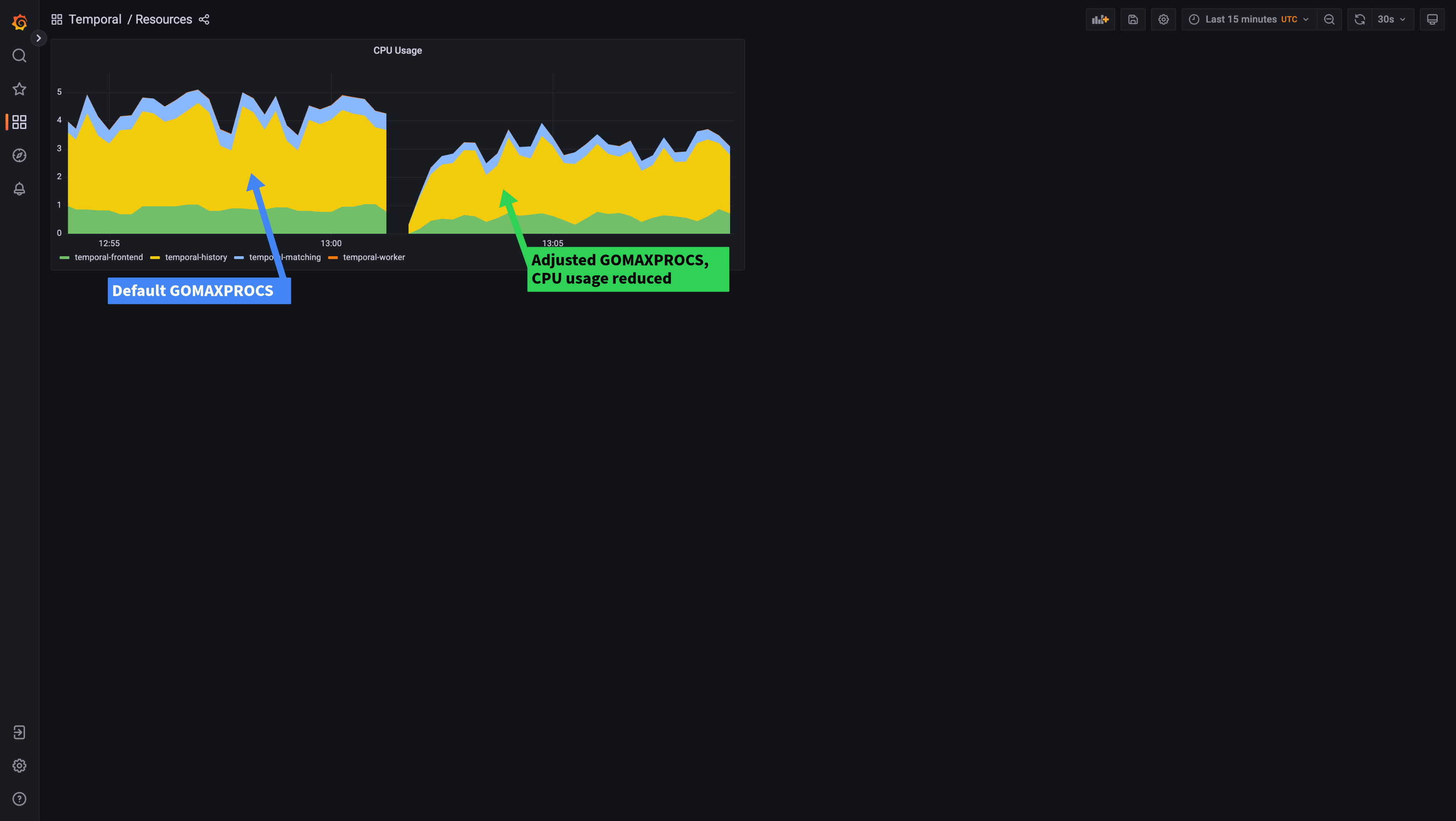Click the sign in icon
Image resolution: width=1456 pixels, height=821 pixels.
(19, 732)
